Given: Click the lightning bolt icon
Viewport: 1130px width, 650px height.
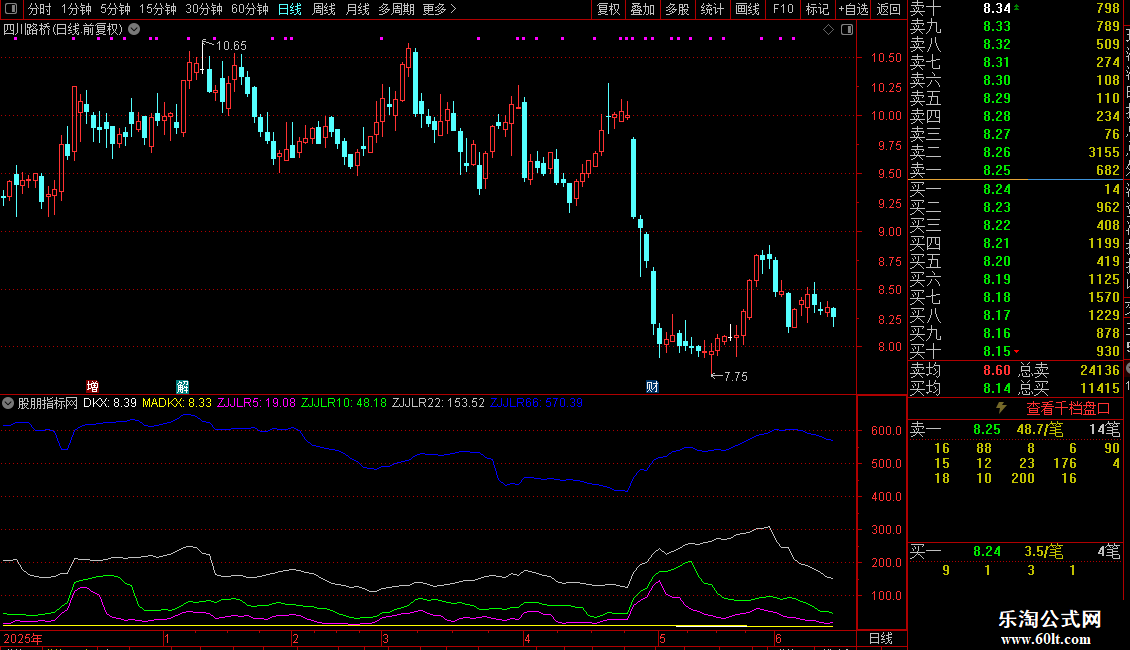Looking at the screenshot, I should (x=1001, y=408).
